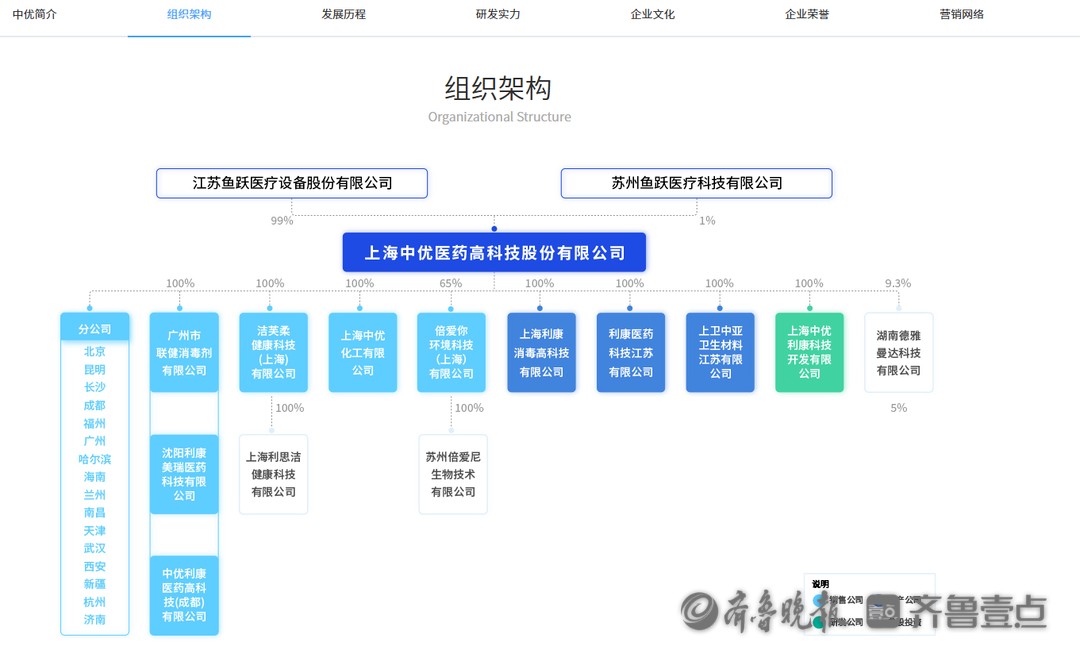The height and width of the screenshot is (665, 1080).
Task: Select 杭州 in the branch list
Action: coord(94,602)
